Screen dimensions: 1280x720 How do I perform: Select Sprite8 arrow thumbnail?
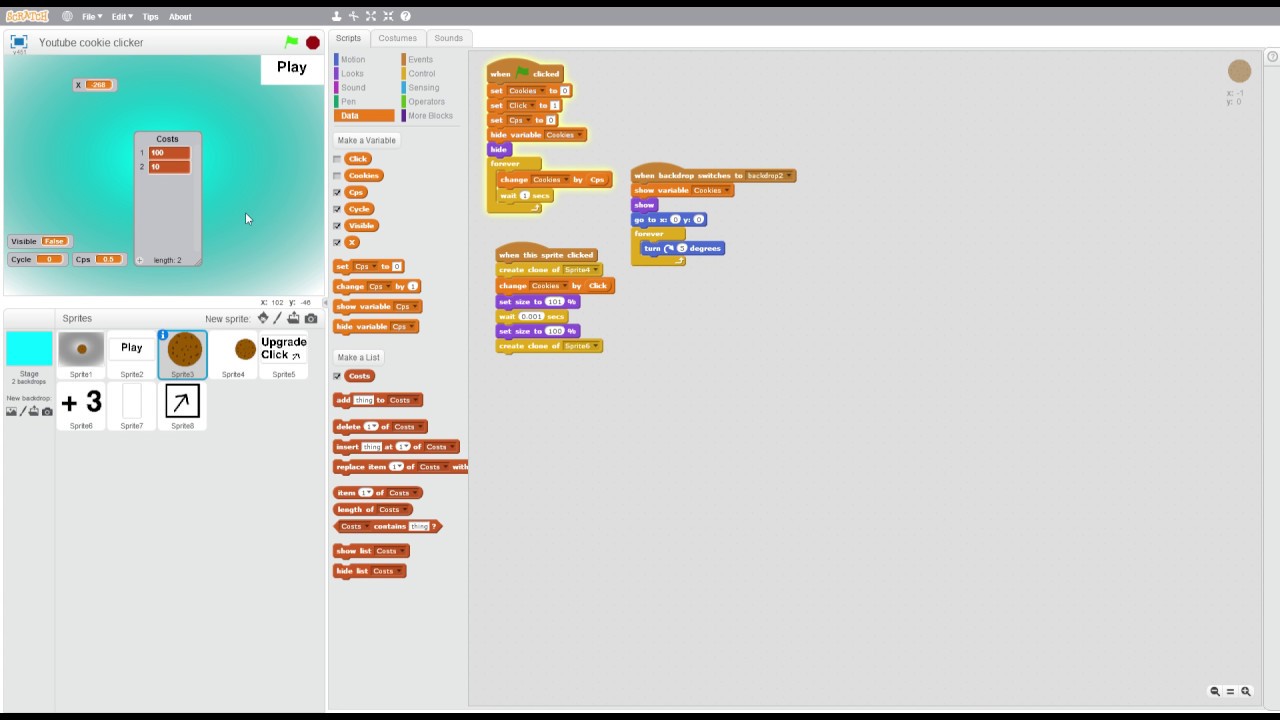pyautogui.click(x=182, y=406)
